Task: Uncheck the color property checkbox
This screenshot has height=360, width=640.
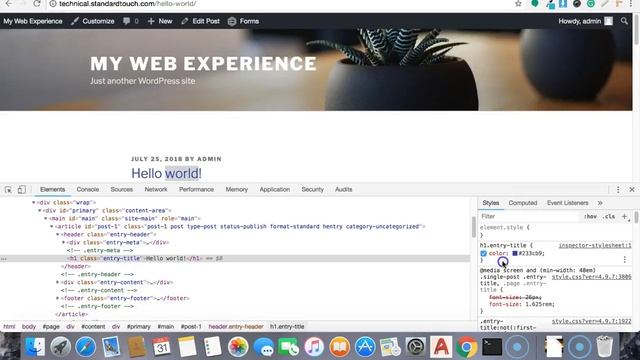Action: (483, 253)
